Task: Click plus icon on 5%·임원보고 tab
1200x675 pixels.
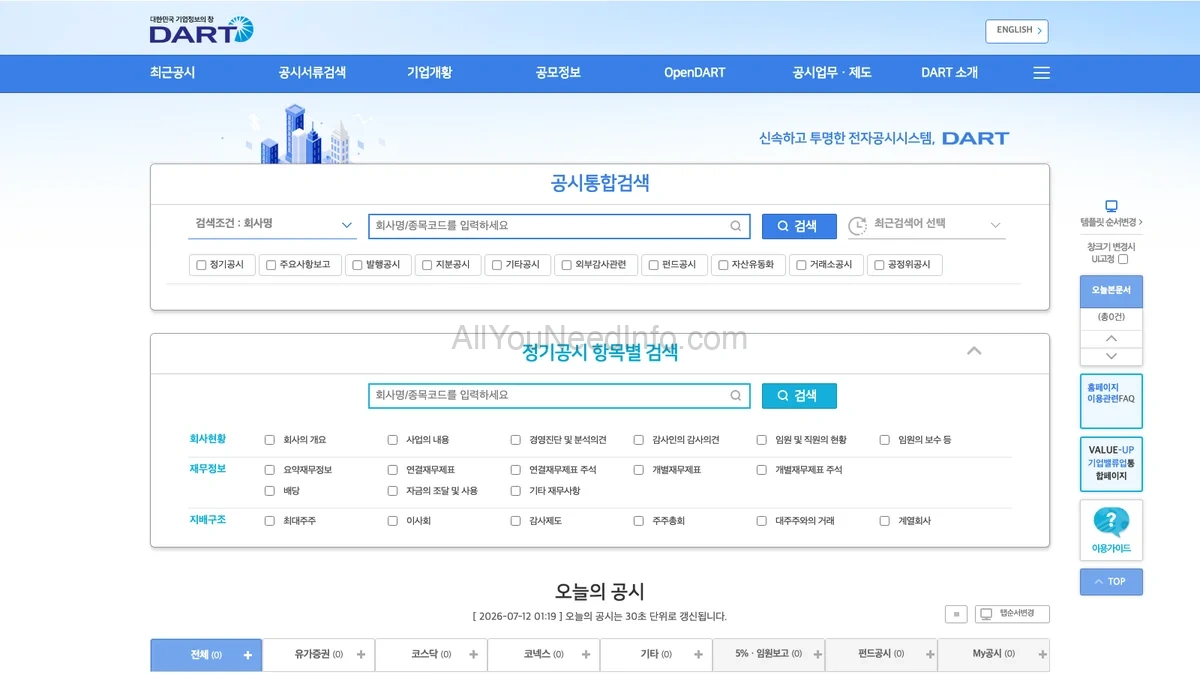Action: pos(817,655)
